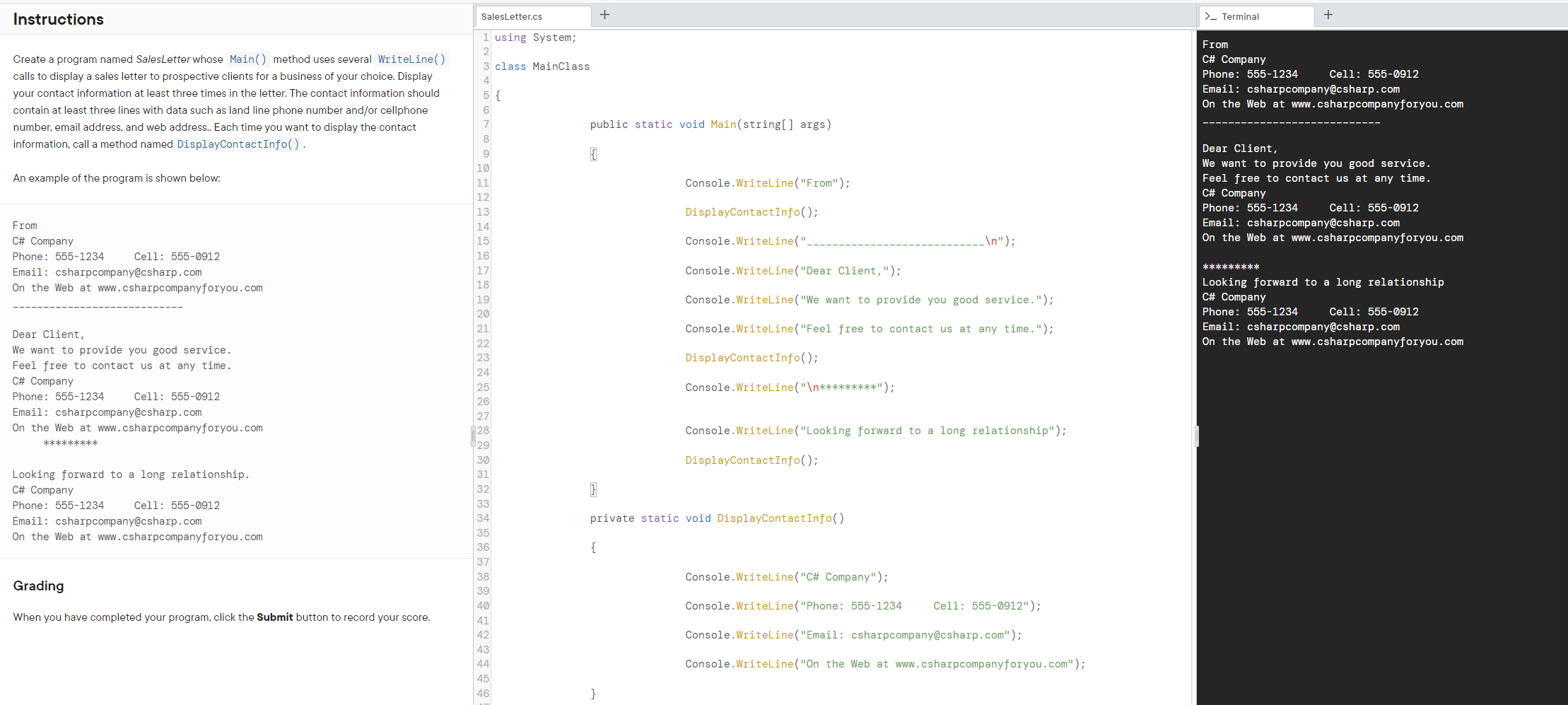1568x705 pixels.
Task: Click the Console.WriteLine("From") statement on line 11
Action: point(767,182)
